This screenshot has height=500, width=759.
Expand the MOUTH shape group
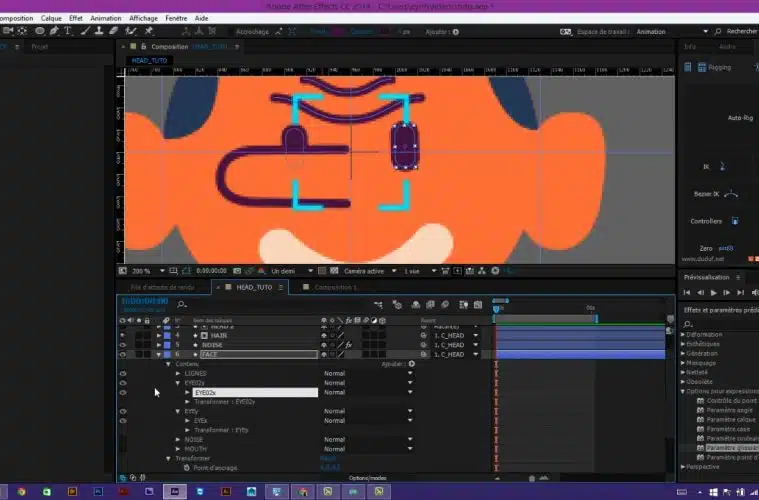(x=178, y=449)
